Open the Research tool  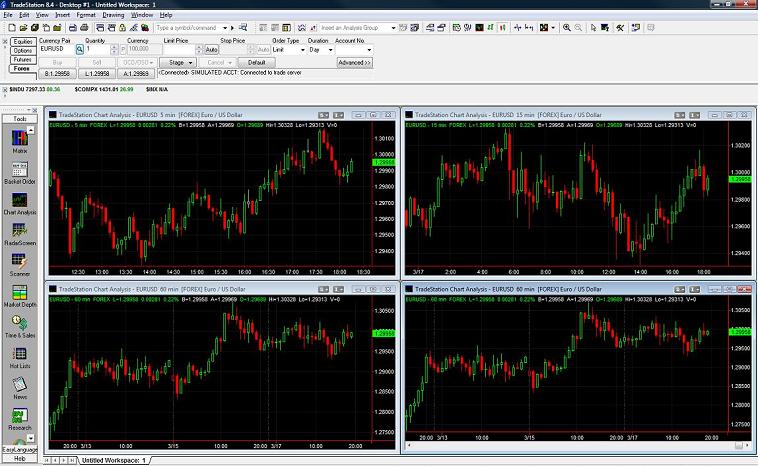(x=20, y=419)
